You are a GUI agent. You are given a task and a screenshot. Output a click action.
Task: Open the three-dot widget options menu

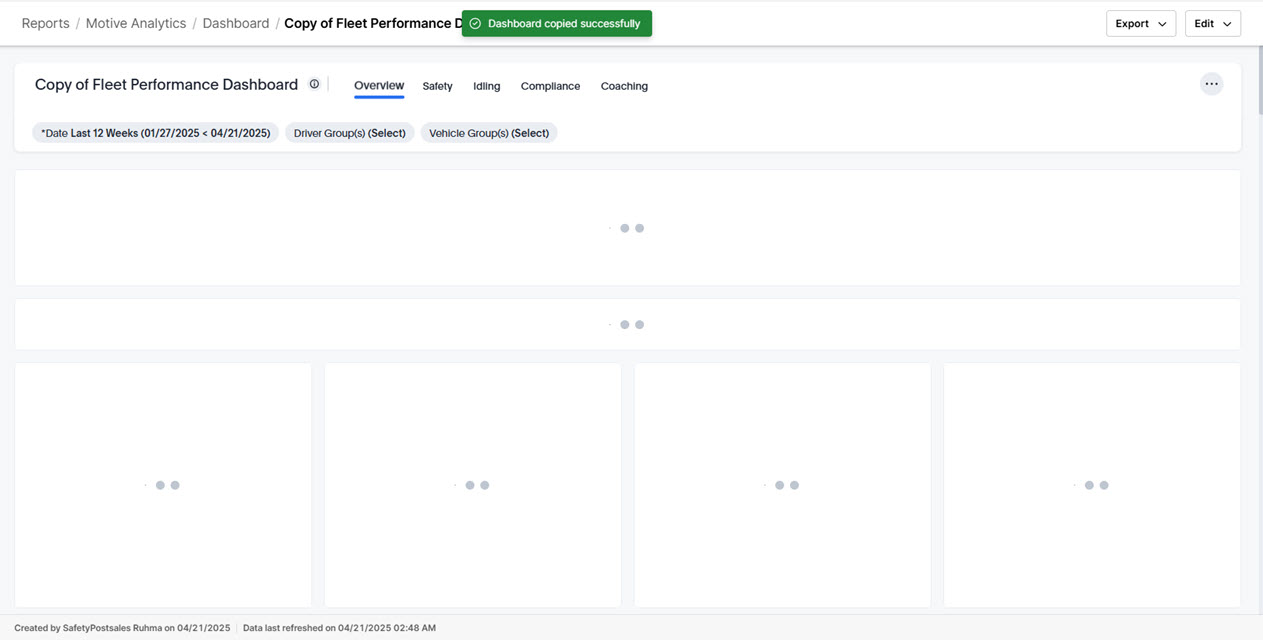pos(1211,84)
